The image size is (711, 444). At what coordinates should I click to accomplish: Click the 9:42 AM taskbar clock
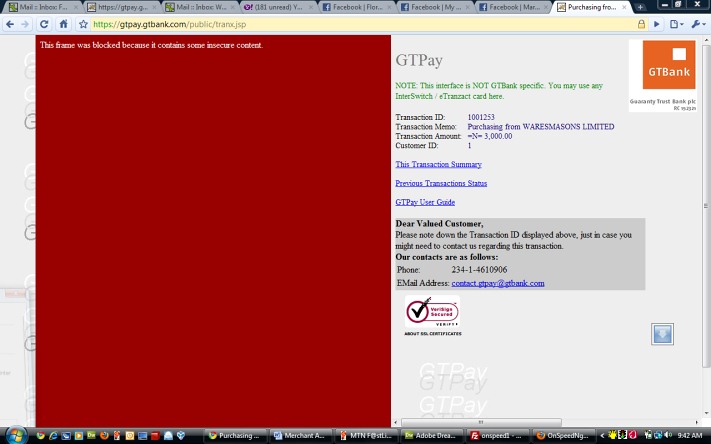click(x=690, y=435)
